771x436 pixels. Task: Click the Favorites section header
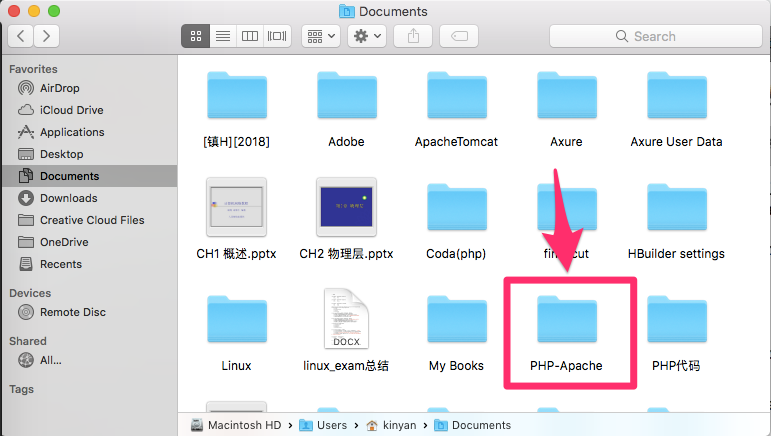[33, 69]
